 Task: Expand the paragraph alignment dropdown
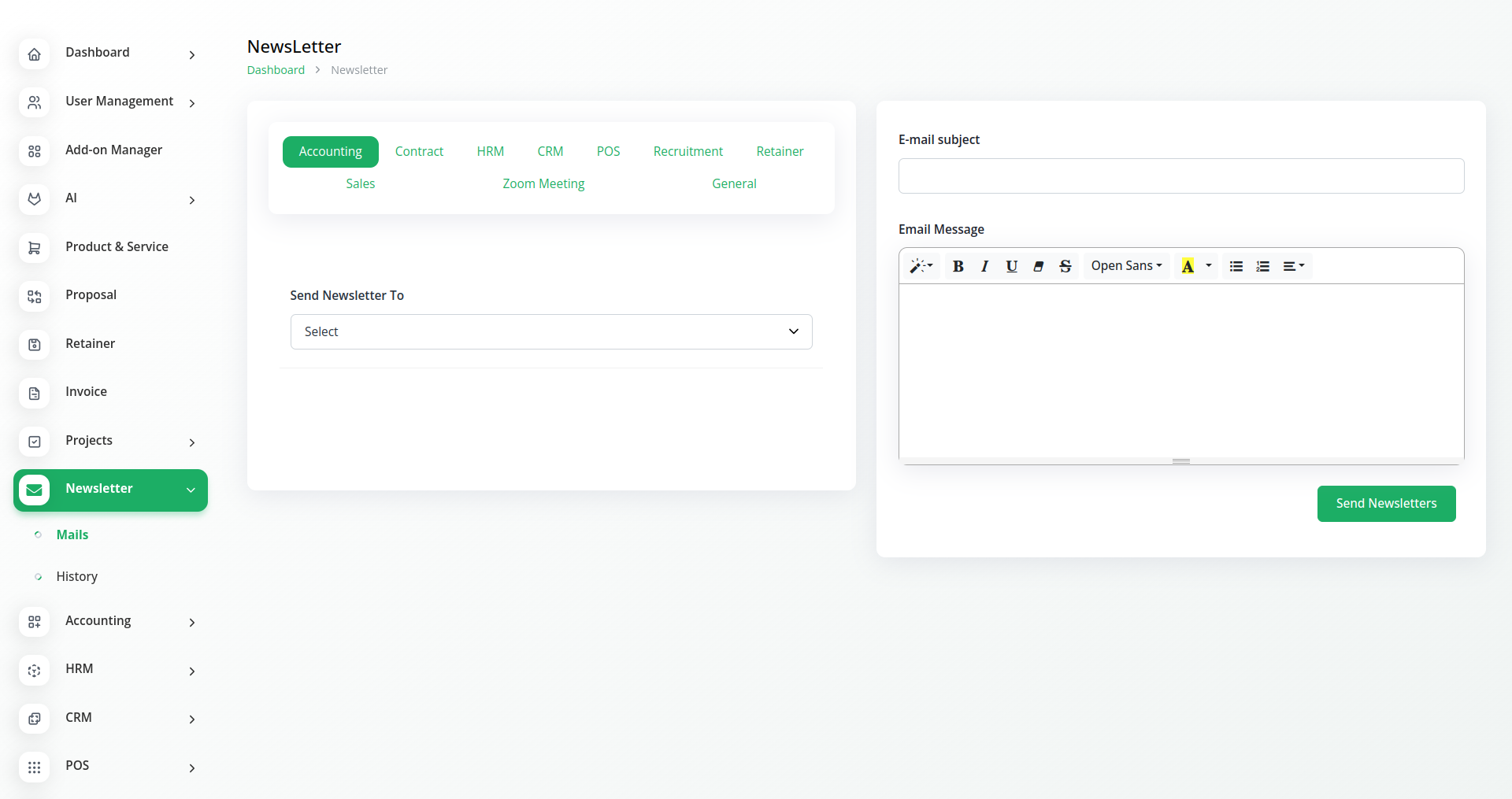1294,266
